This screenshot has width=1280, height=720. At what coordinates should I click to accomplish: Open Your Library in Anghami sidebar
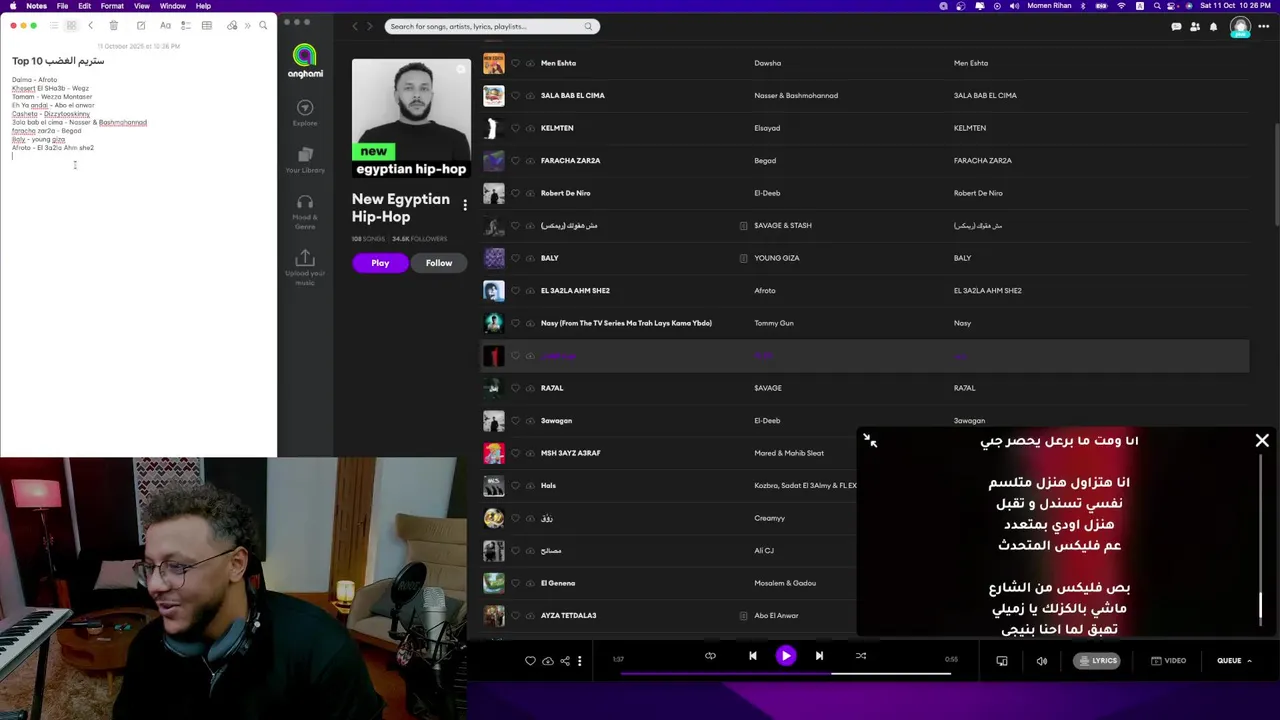pyautogui.click(x=305, y=159)
